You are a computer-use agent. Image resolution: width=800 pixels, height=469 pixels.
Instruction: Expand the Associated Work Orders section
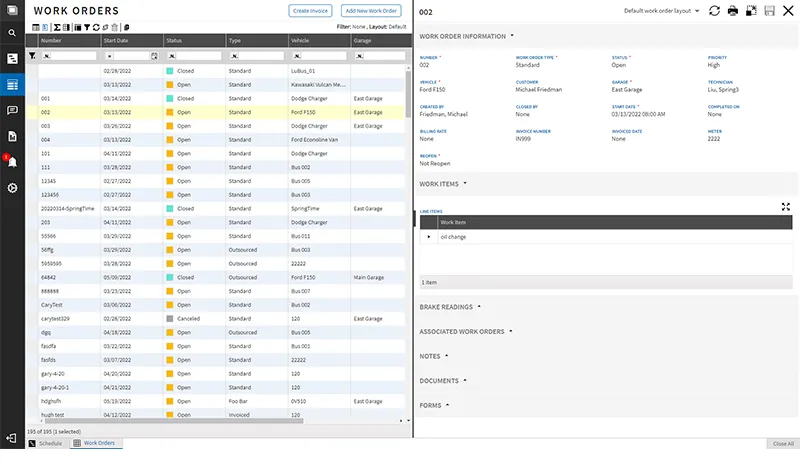pyautogui.click(x=465, y=331)
